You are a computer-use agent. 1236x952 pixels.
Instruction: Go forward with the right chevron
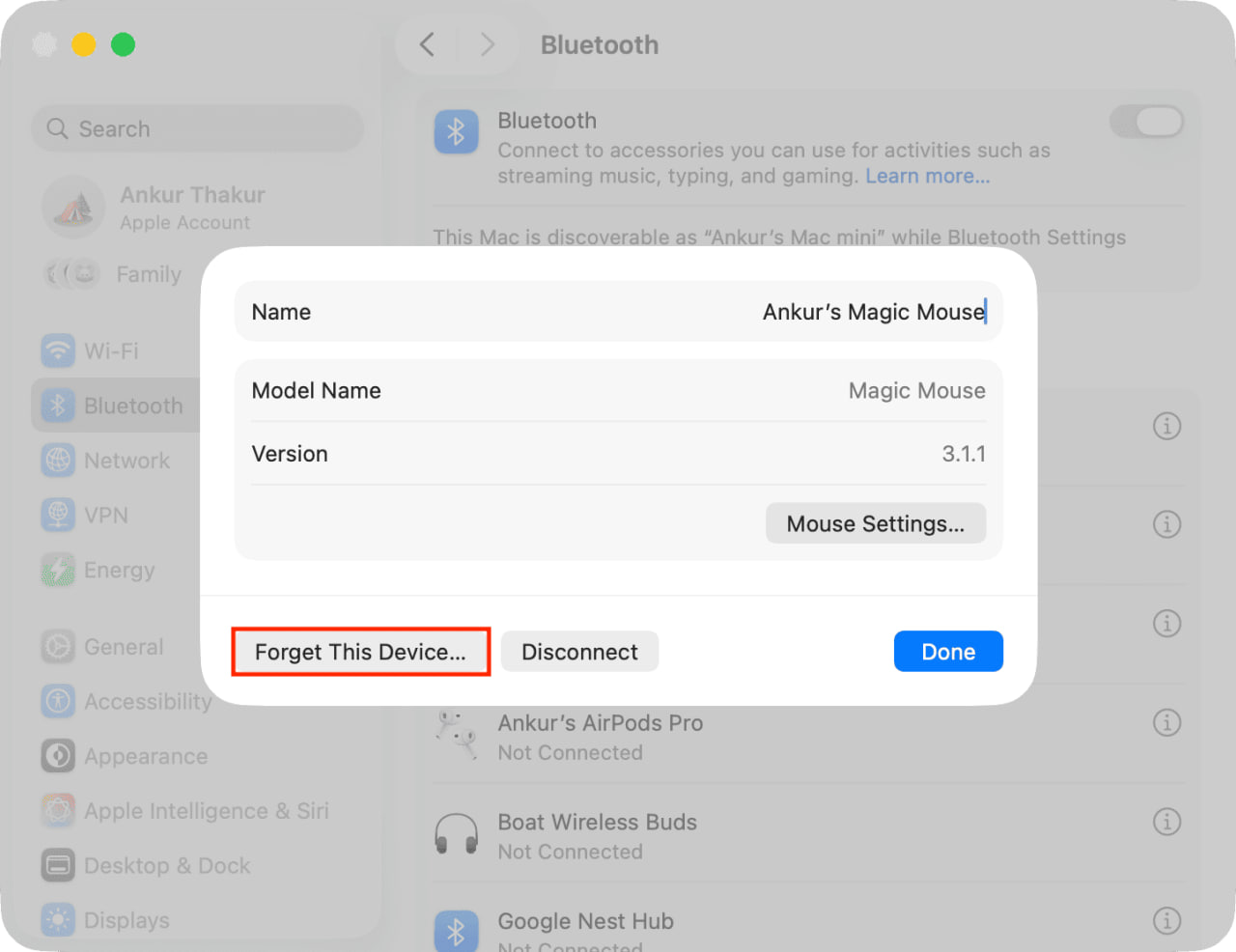point(488,44)
